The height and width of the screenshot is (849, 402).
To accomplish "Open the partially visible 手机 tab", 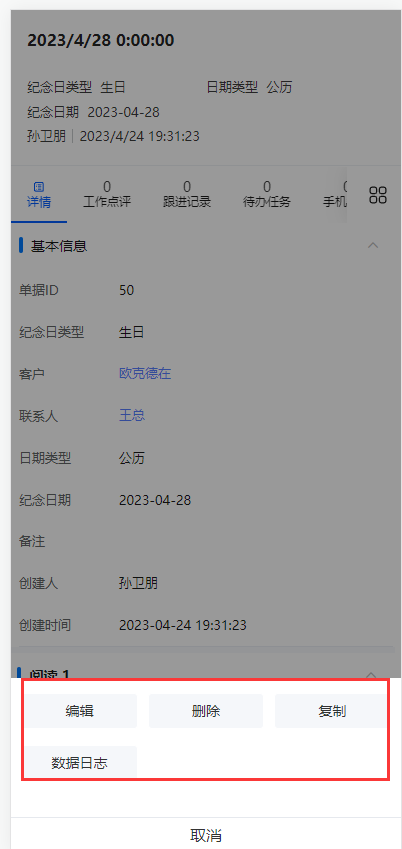I will [335, 195].
